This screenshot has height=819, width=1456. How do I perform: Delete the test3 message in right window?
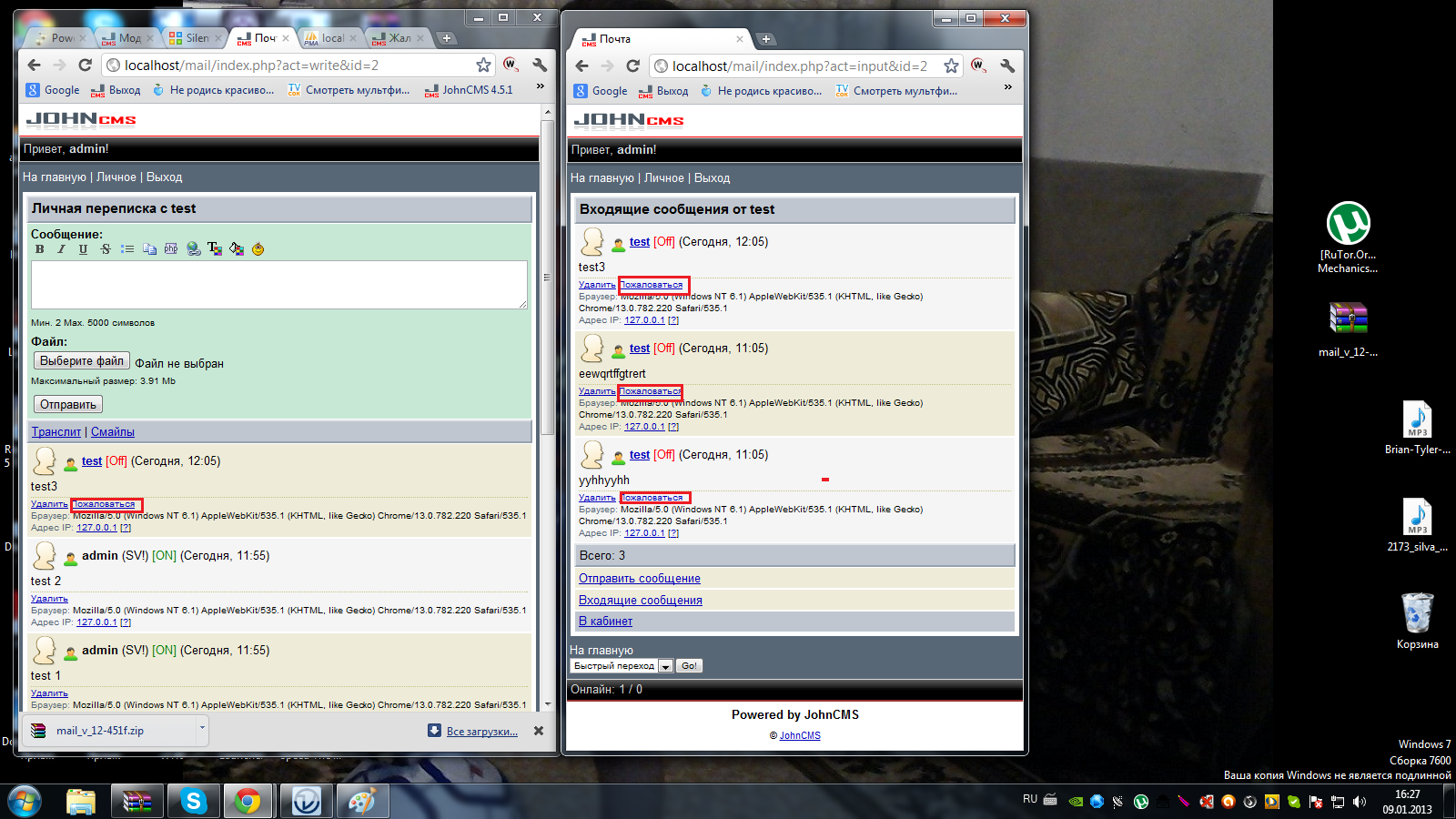(x=597, y=285)
